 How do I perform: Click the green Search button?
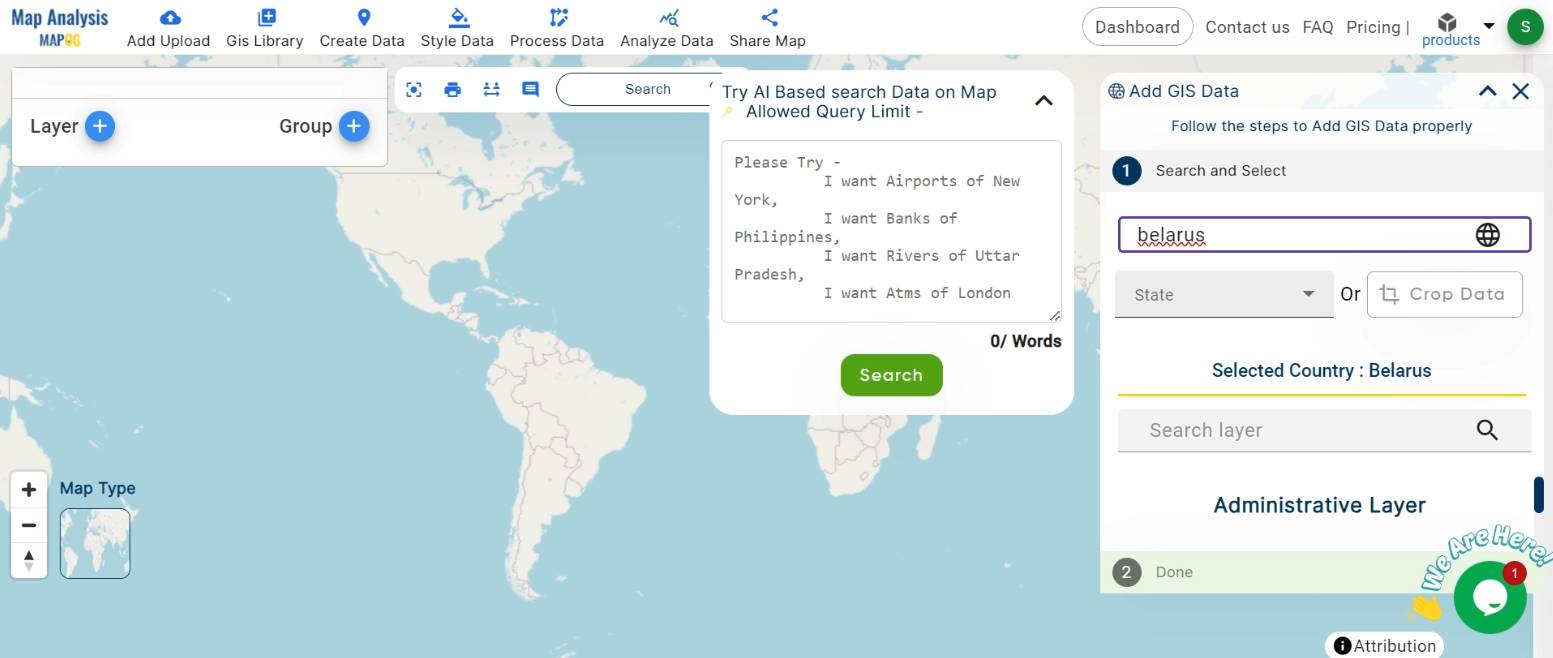(x=891, y=375)
